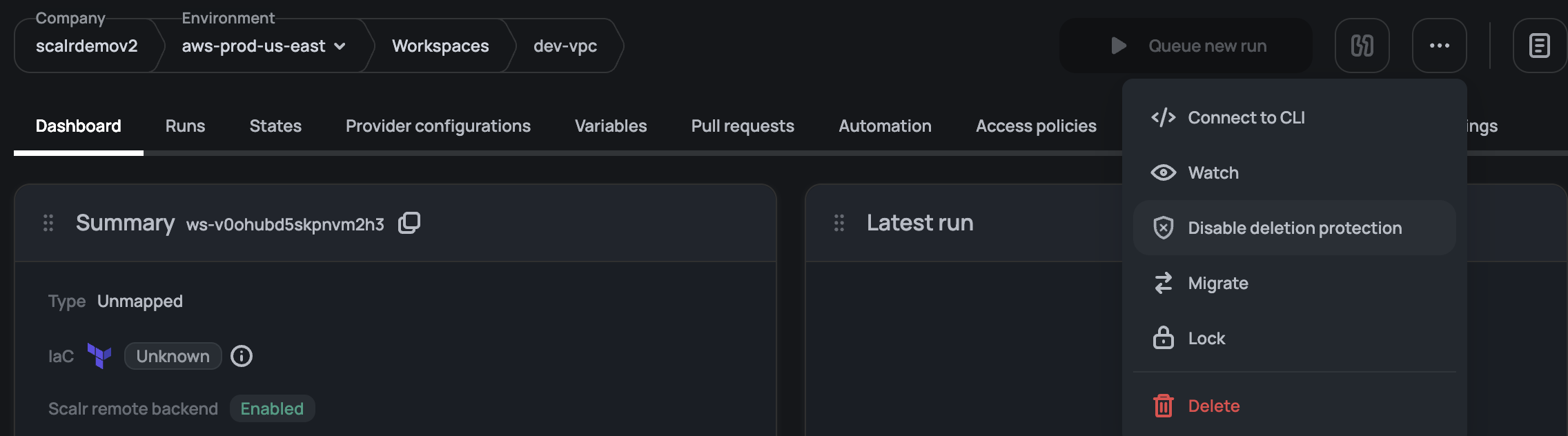
Task: Click the Queue new run button
Action: 1186,46
